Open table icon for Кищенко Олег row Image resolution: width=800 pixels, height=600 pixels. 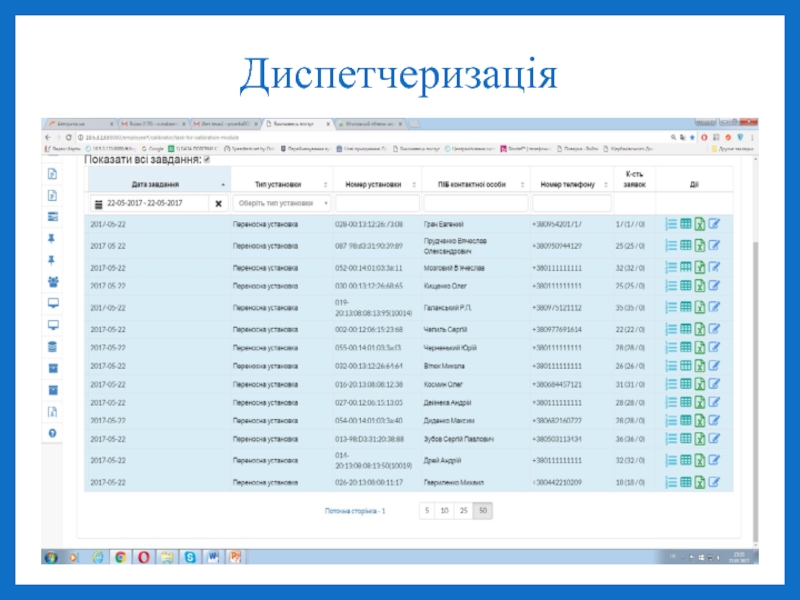point(686,286)
